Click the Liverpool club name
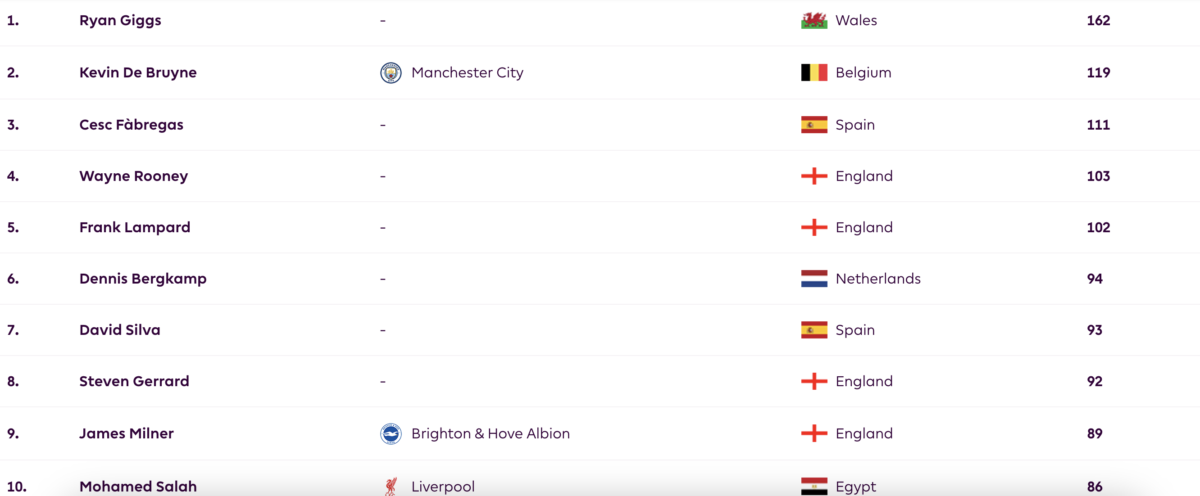This screenshot has height=496, width=1200. (443, 487)
